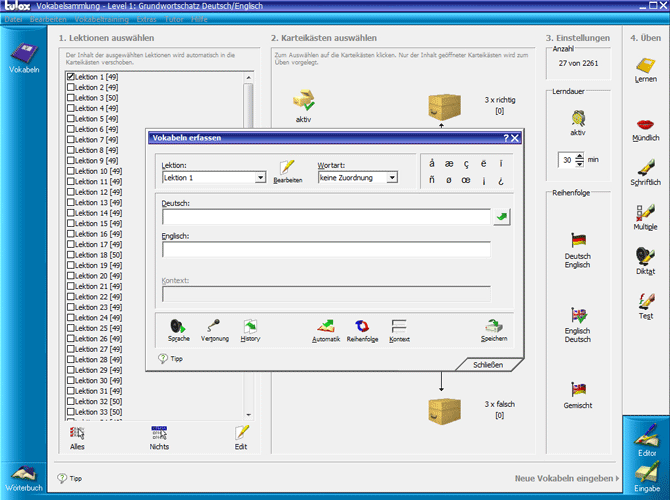Click into the Englisch input field
Viewport: 670px width, 500px height.
326,249
